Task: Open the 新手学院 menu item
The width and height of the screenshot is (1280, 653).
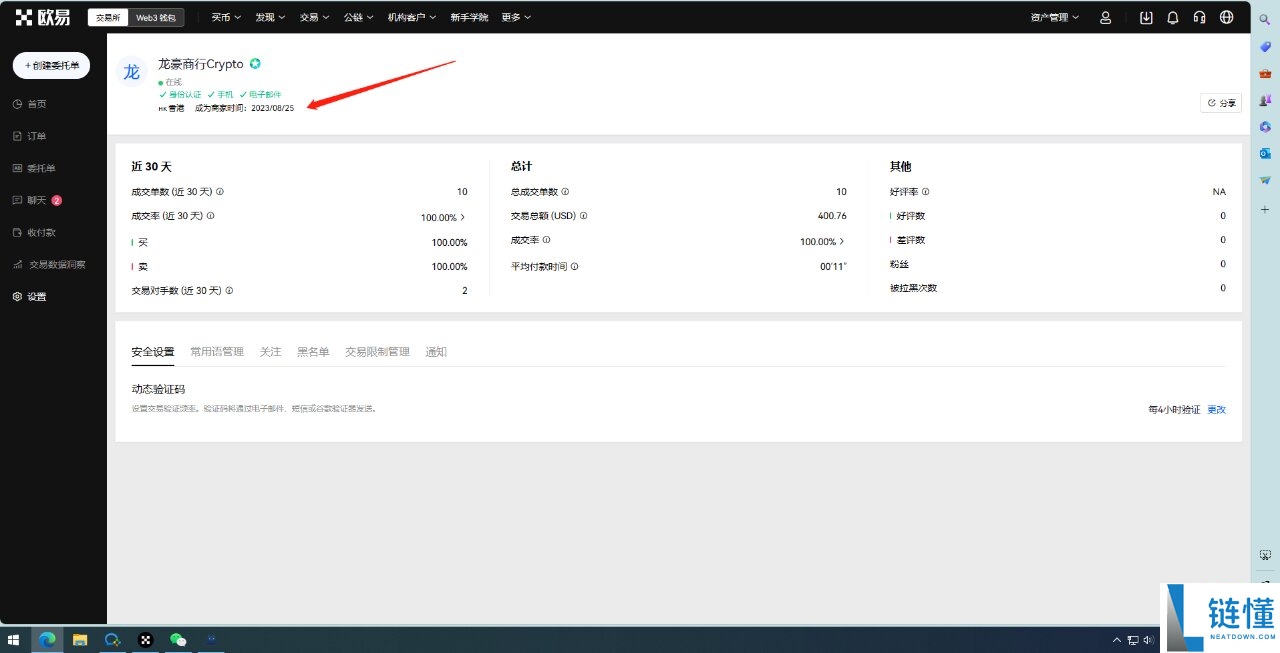Action: pyautogui.click(x=469, y=17)
